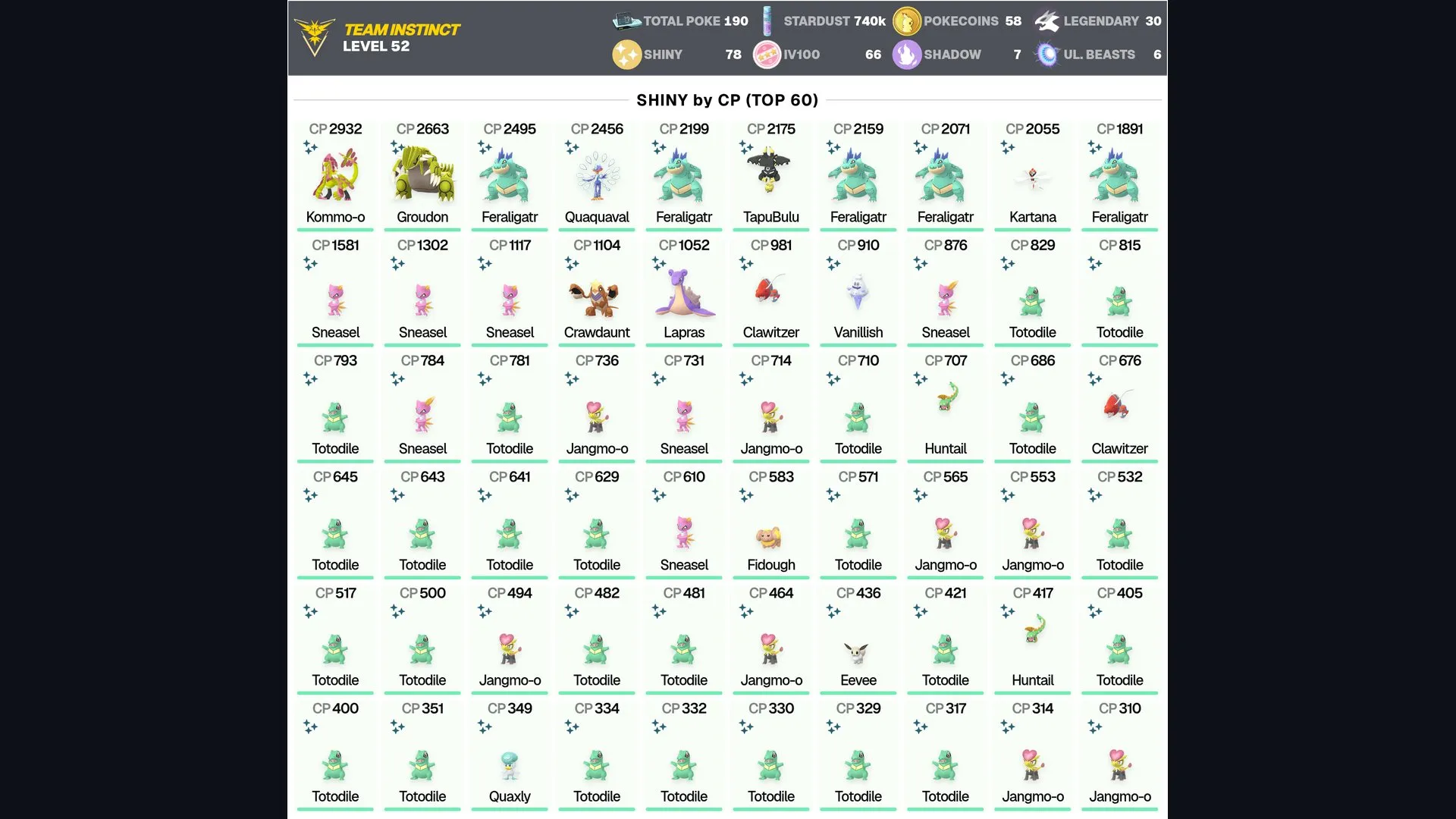Click shiny sparkle on CP 349 Quaxly card
1456x819 pixels.
(x=485, y=726)
